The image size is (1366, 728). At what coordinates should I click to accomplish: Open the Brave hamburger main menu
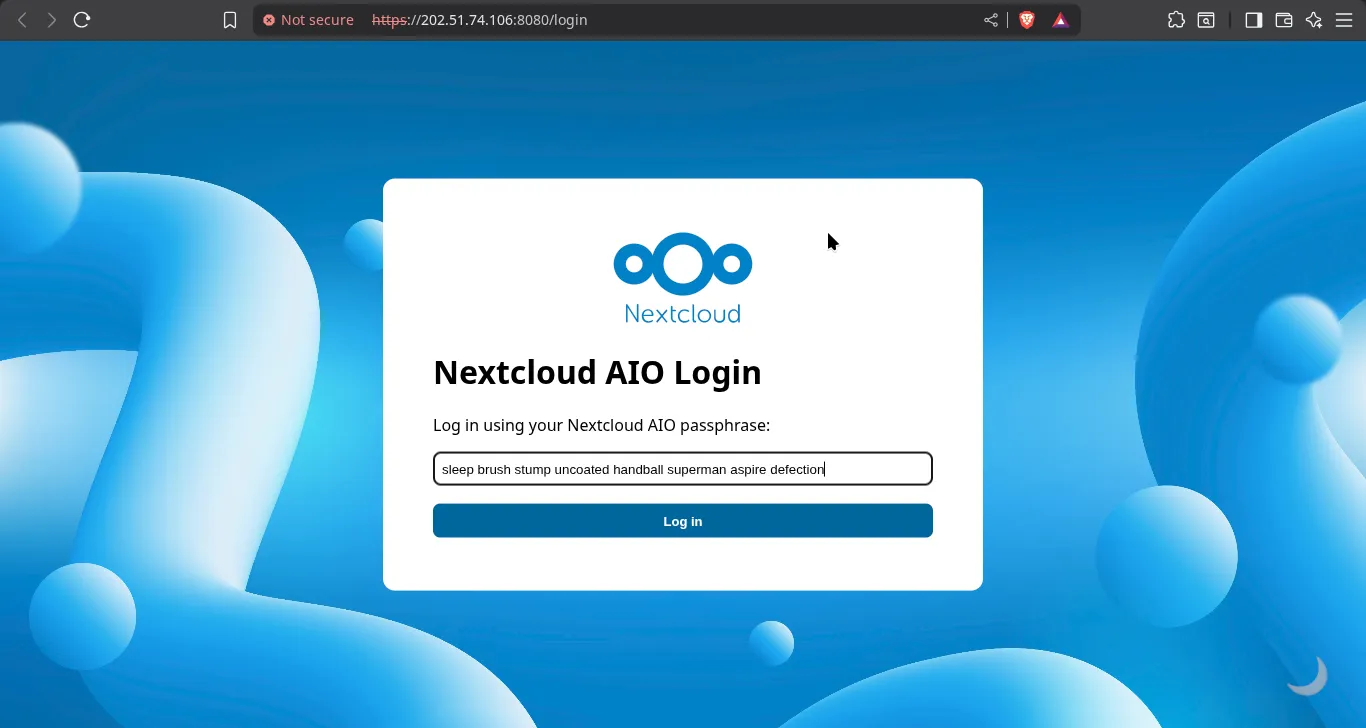pos(1344,20)
